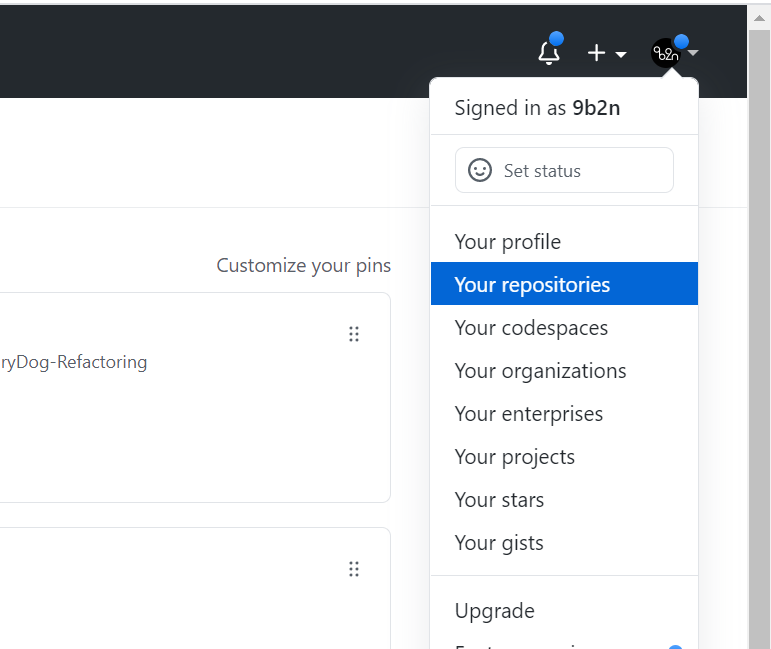The image size is (771, 649).
Task: Choose Your projects from menu
Action: click(x=564, y=456)
